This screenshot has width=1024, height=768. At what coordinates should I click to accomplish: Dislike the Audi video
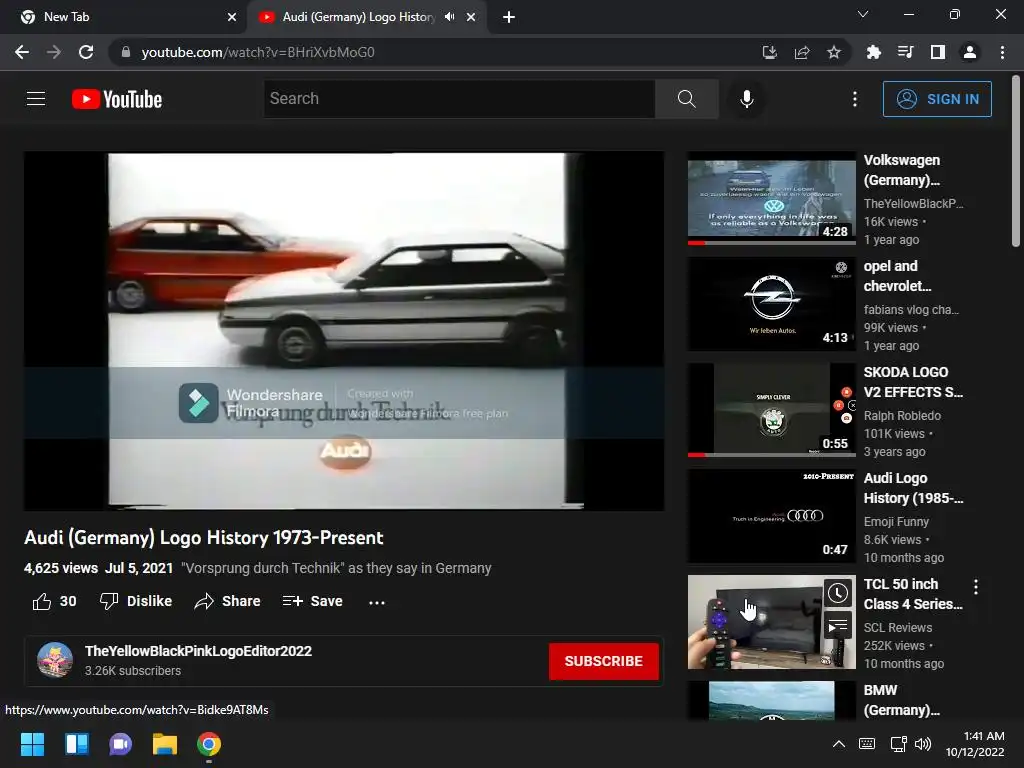(x=136, y=601)
